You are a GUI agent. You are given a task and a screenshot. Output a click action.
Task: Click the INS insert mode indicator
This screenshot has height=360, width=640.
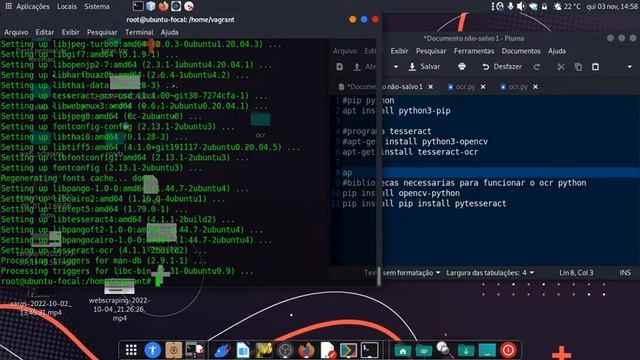[625, 273]
